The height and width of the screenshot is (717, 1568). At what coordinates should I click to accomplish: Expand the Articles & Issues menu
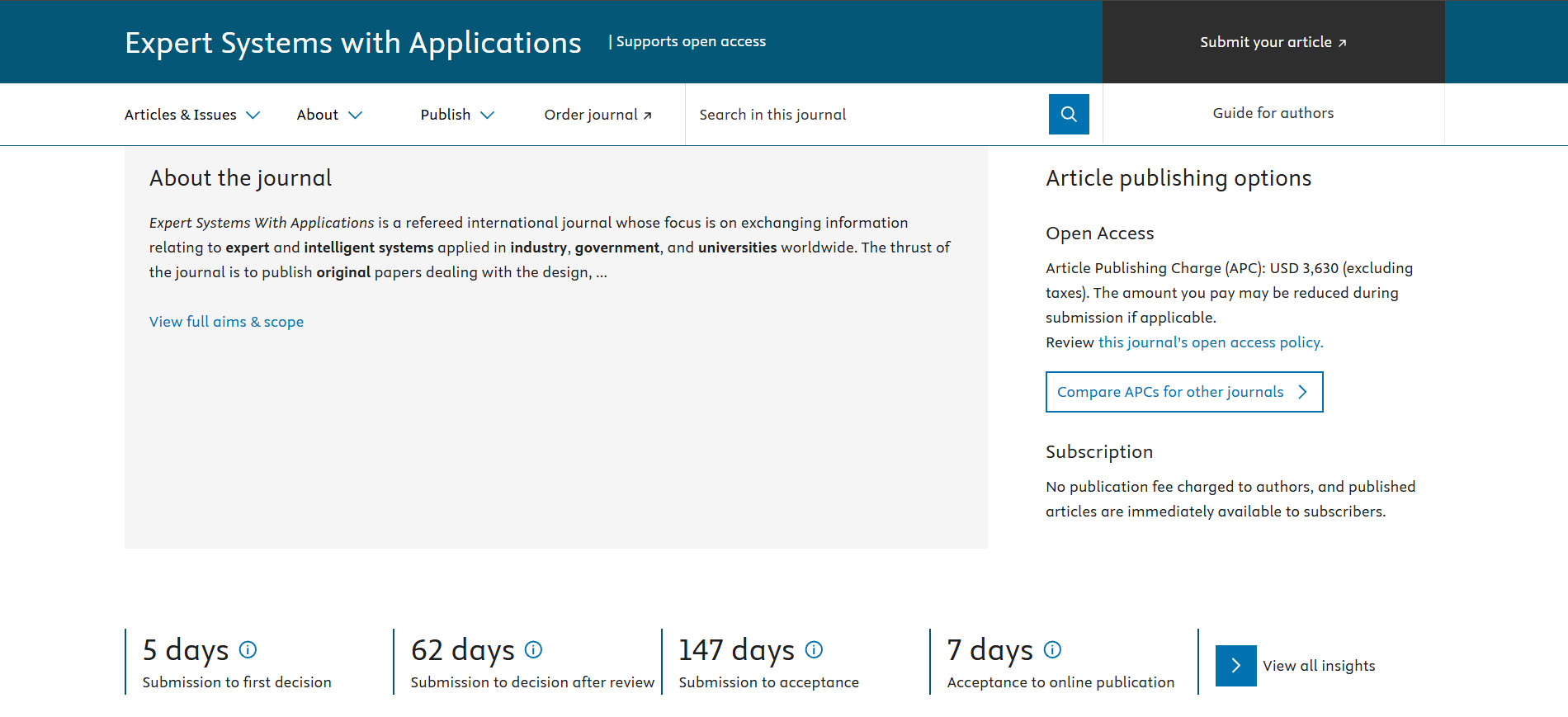click(192, 115)
